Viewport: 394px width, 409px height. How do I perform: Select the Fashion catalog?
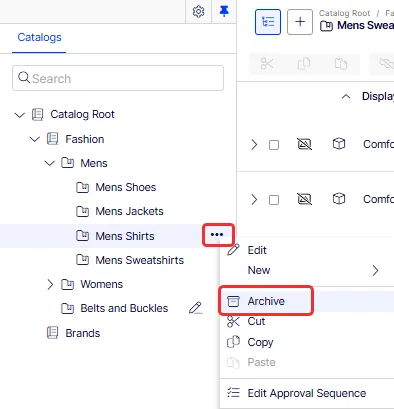coord(85,139)
